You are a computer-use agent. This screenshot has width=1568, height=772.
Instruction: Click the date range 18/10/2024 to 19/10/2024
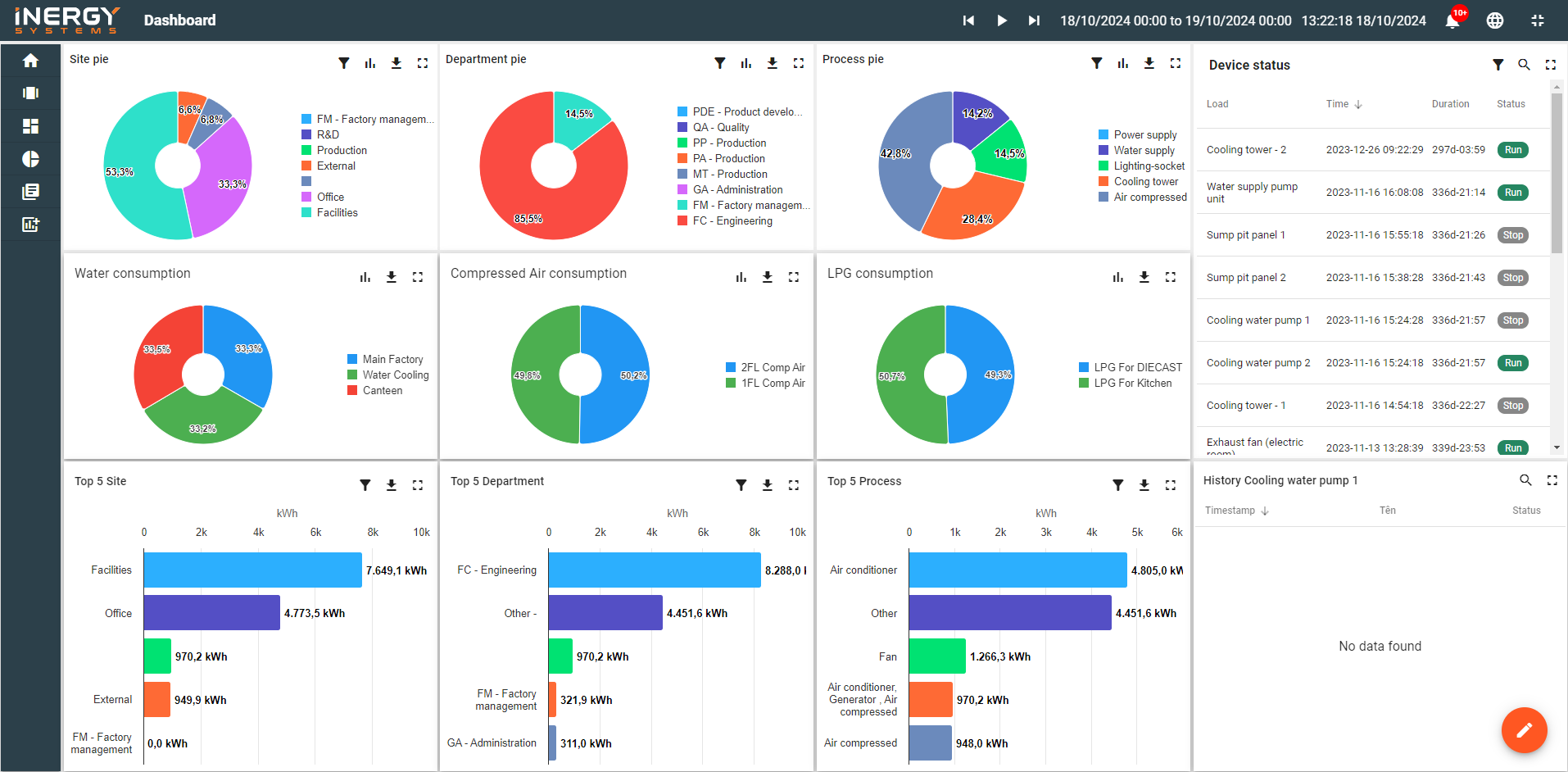pyautogui.click(x=1176, y=20)
